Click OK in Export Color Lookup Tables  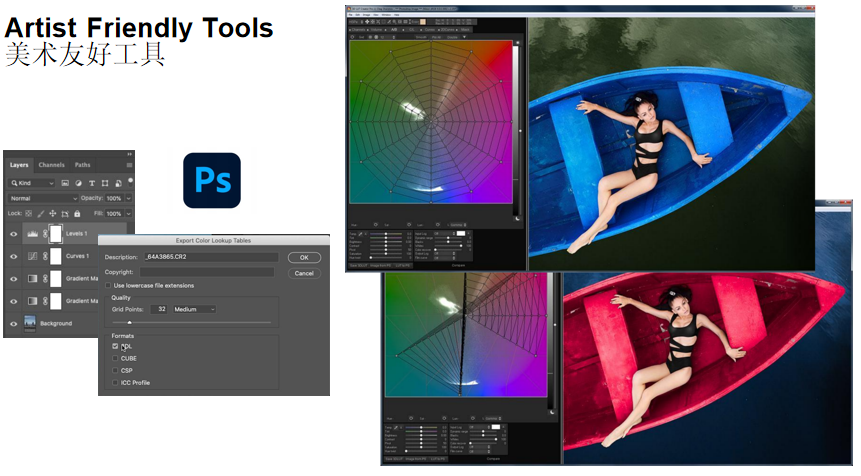304,258
